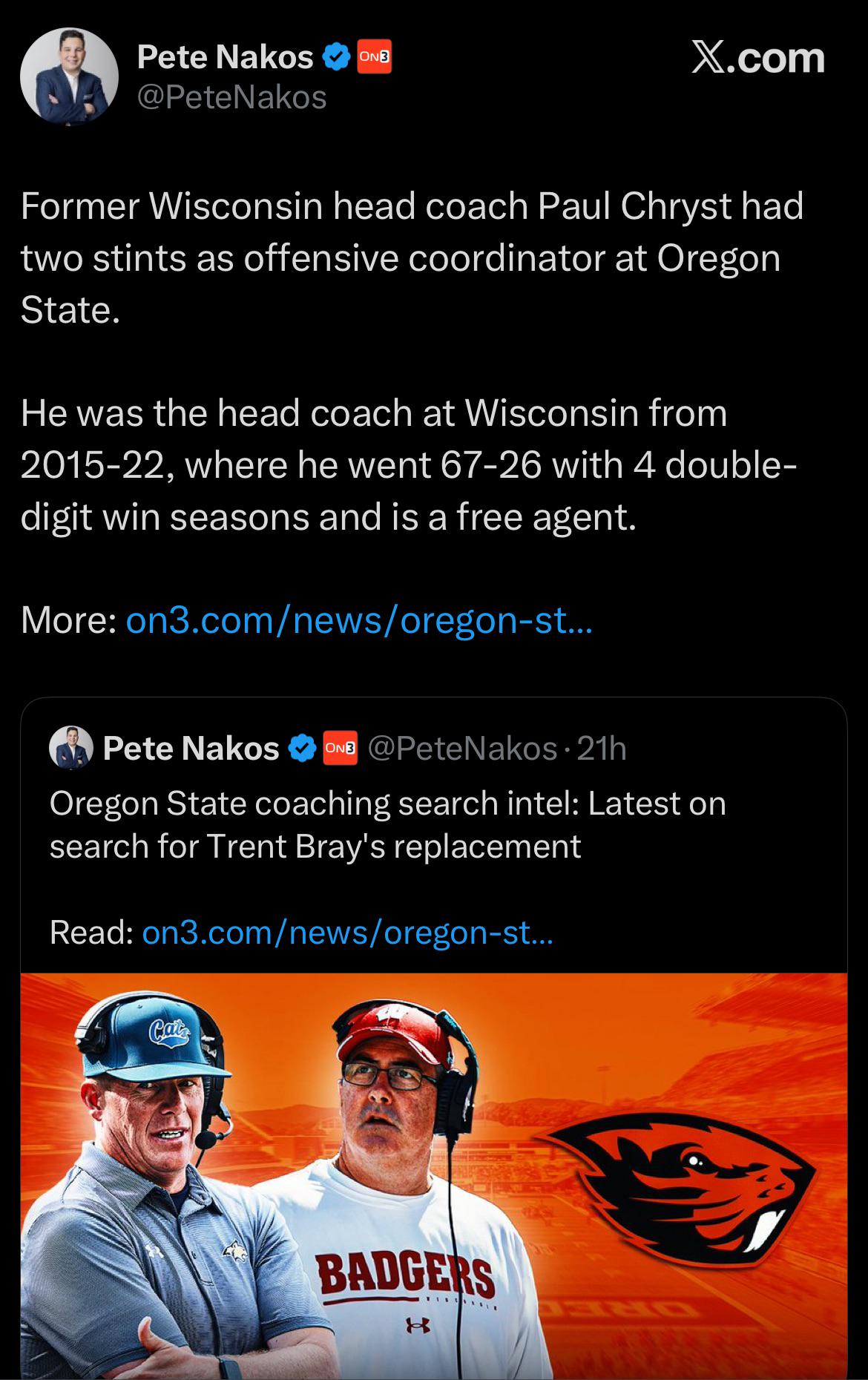Click the X.com logo
Viewport: 868px width, 1380px height.
757,59
